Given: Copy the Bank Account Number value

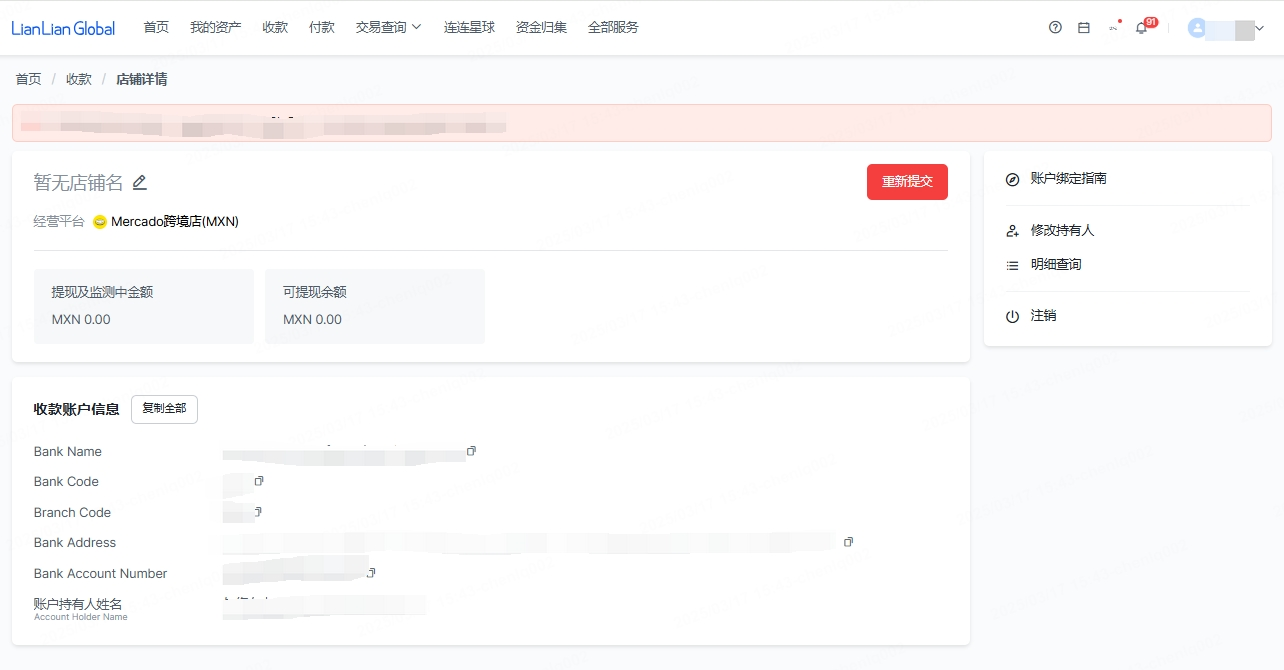Looking at the screenshot, I should click(x=371, y=573).
